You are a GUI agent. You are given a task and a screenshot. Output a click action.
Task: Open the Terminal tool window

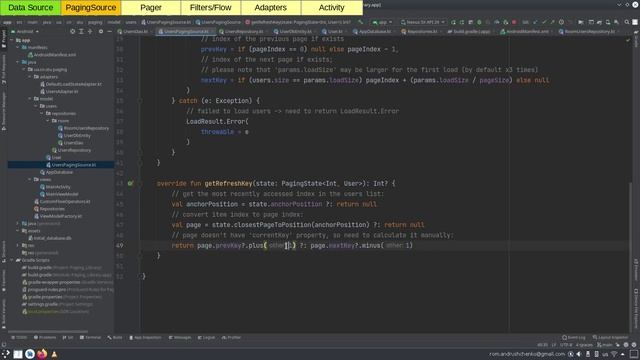tap(90, 338)
